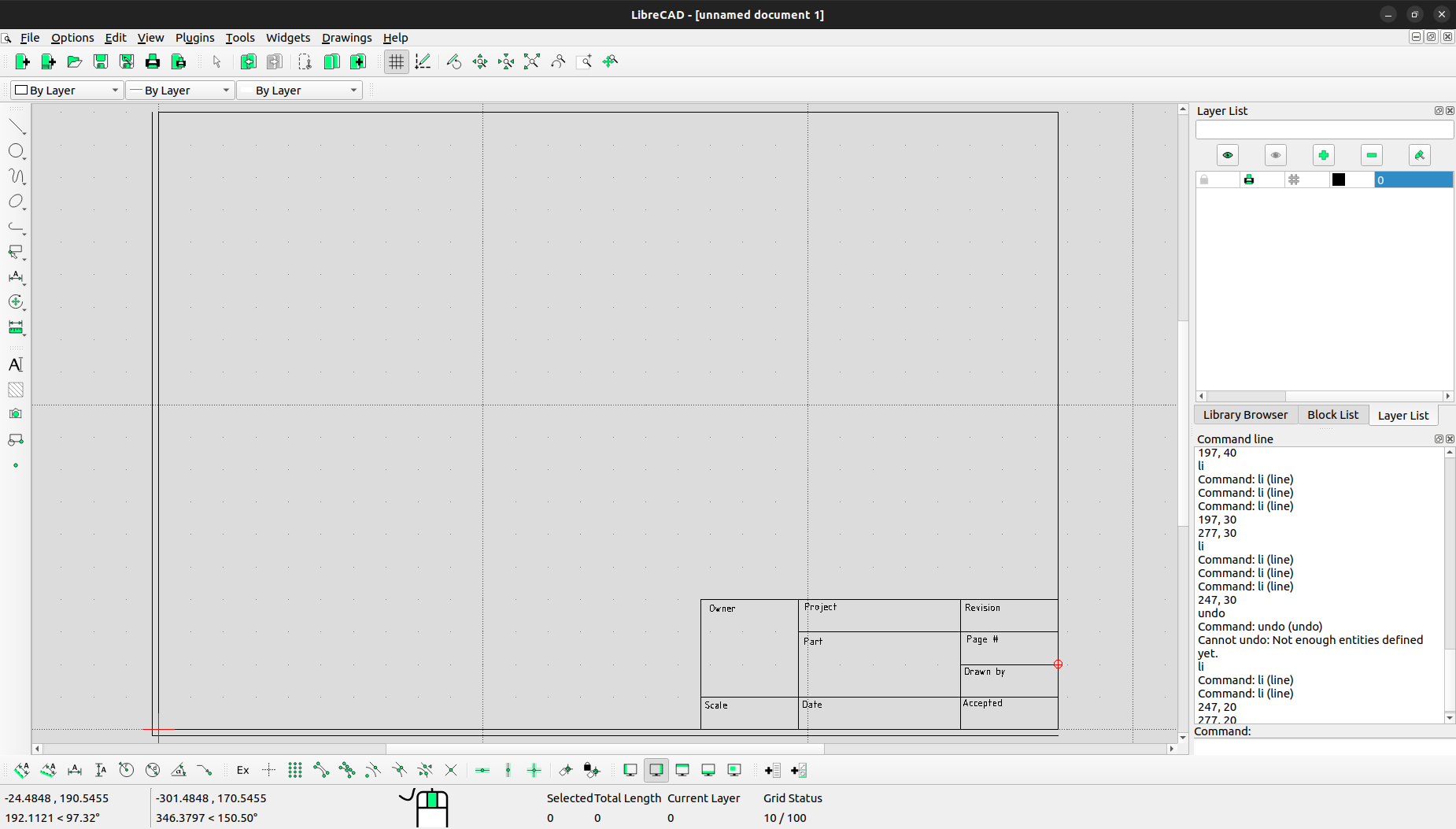Expand the Modify tools in left sidebar

pos(17,302)
